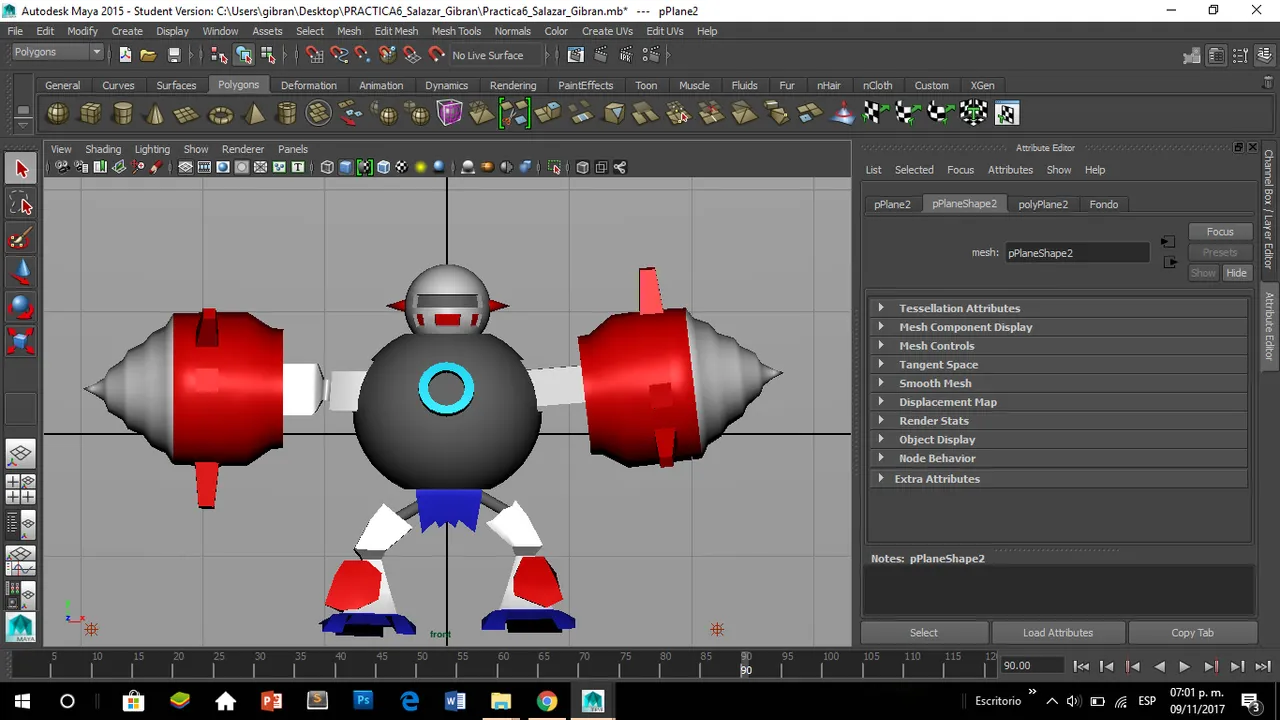This screenshot has height=720, width=1280.
Task: Create a polygon cone from shelf
Action: [154, 114]
